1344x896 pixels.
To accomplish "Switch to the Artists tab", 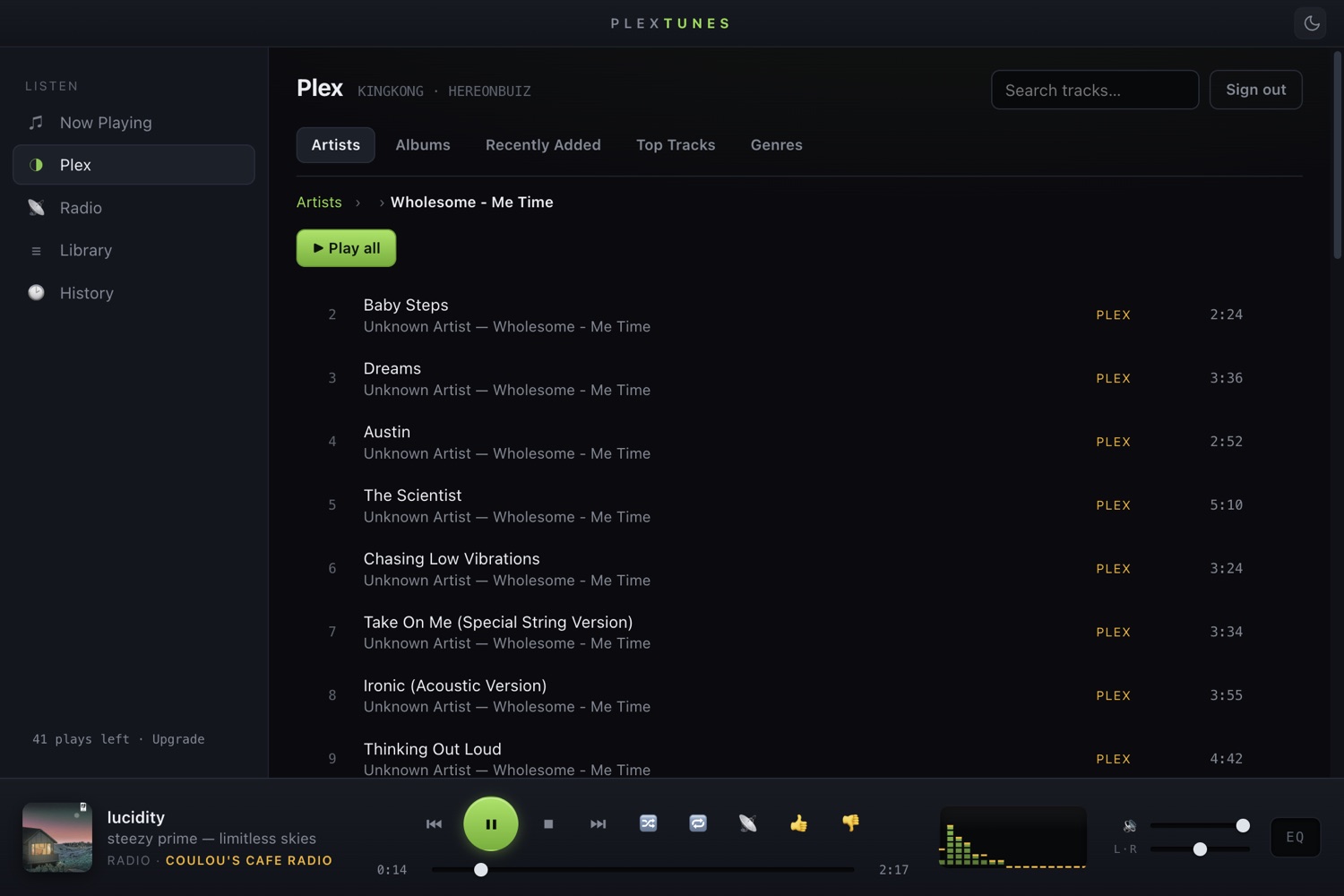I will pos(335,145).
